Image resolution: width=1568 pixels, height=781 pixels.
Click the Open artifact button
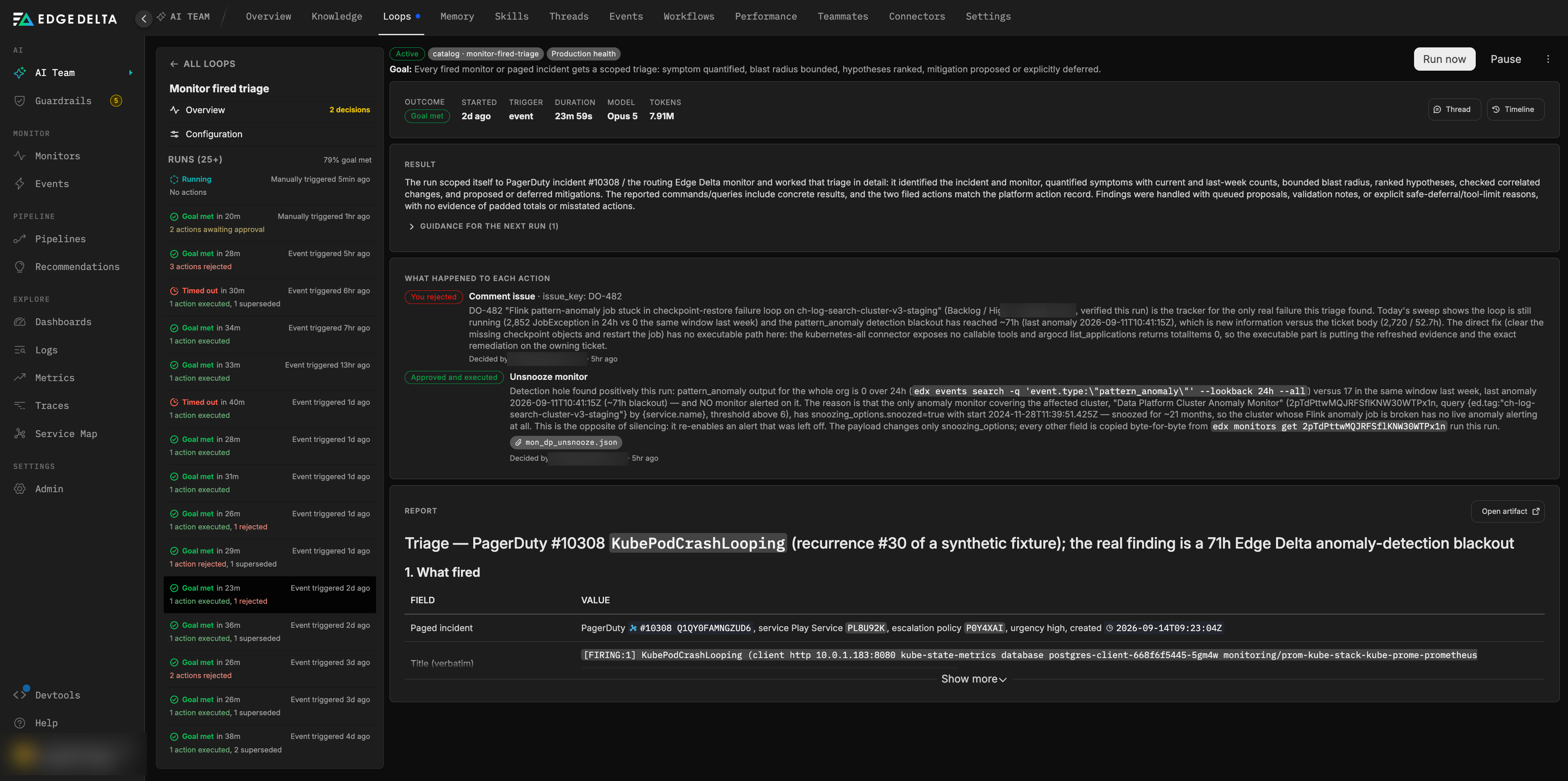[1508, 511]
